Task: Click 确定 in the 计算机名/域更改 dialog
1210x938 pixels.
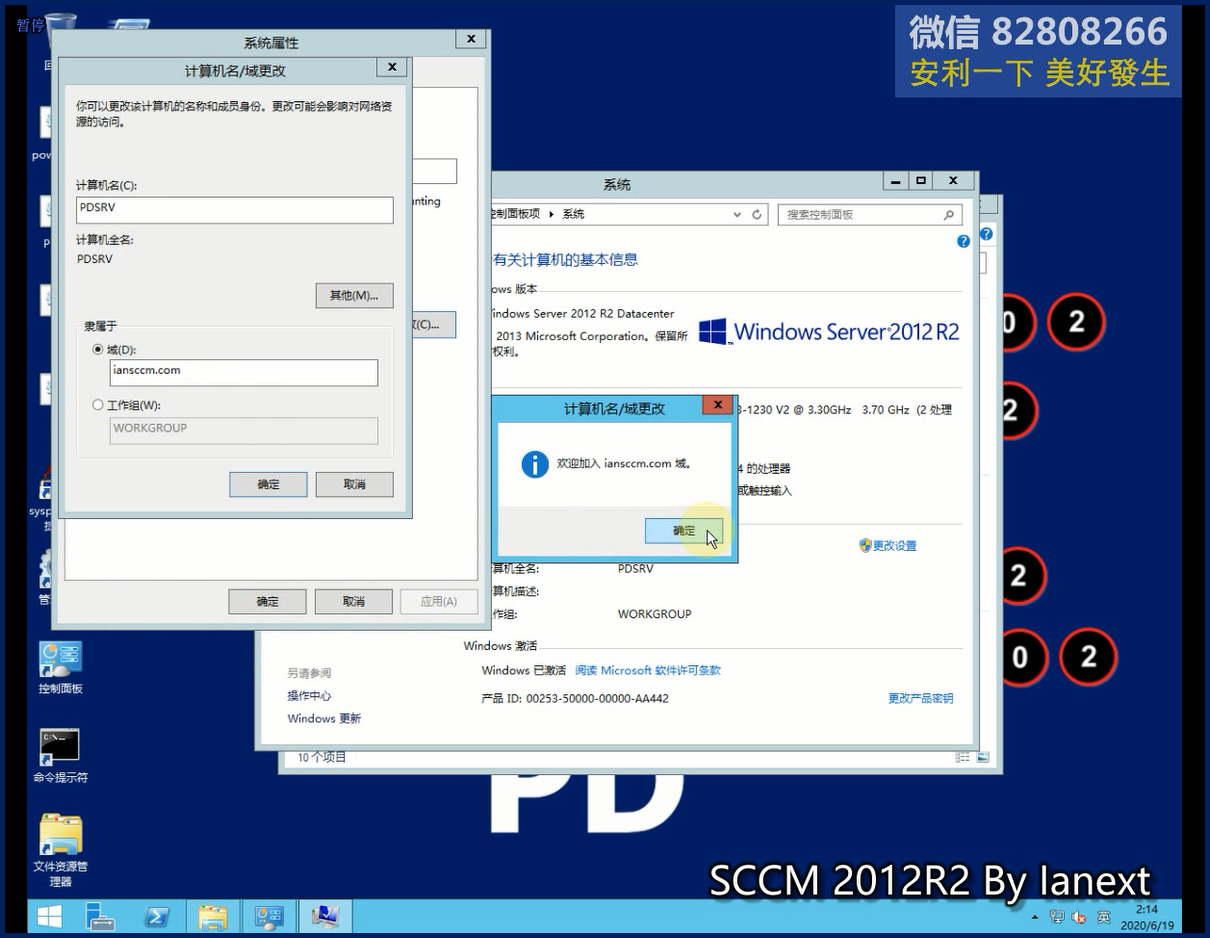Action: 268,484
